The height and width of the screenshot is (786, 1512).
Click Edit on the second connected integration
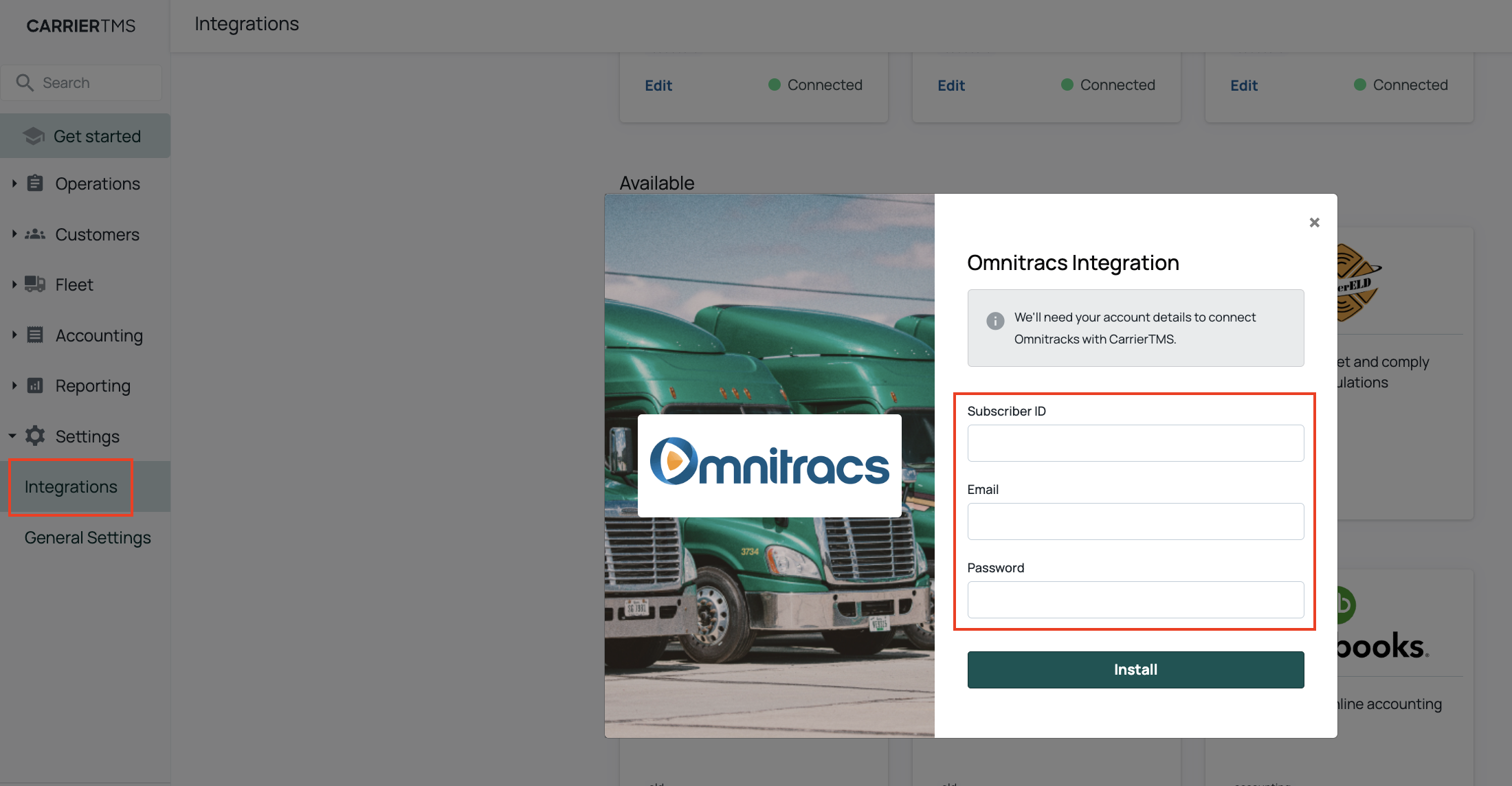point(951,85)
